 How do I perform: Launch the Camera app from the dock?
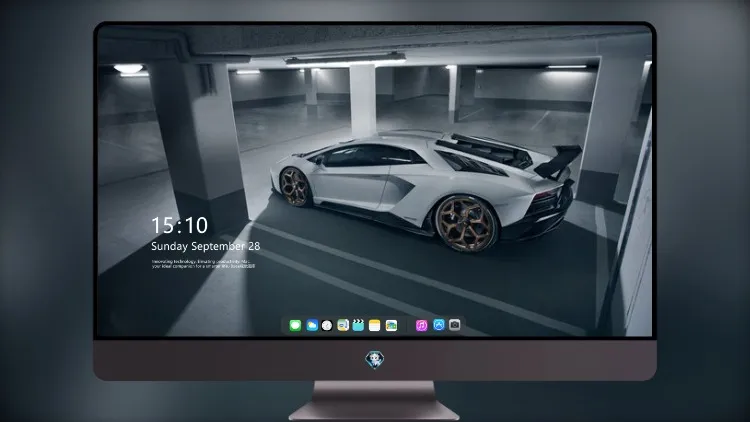[455, 325]
